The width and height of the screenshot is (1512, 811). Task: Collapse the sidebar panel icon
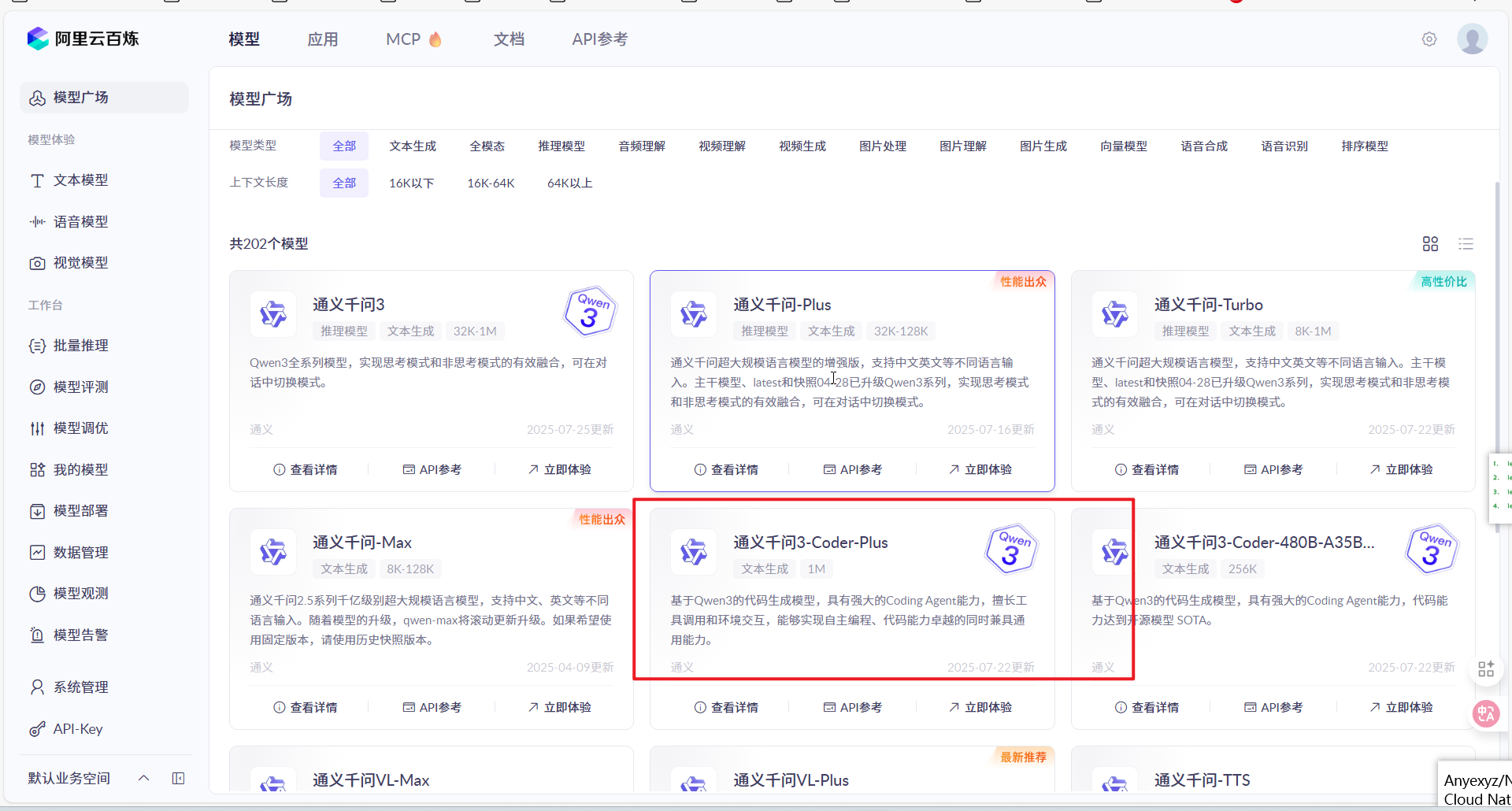pyautogui.click(x=179, y=778)
